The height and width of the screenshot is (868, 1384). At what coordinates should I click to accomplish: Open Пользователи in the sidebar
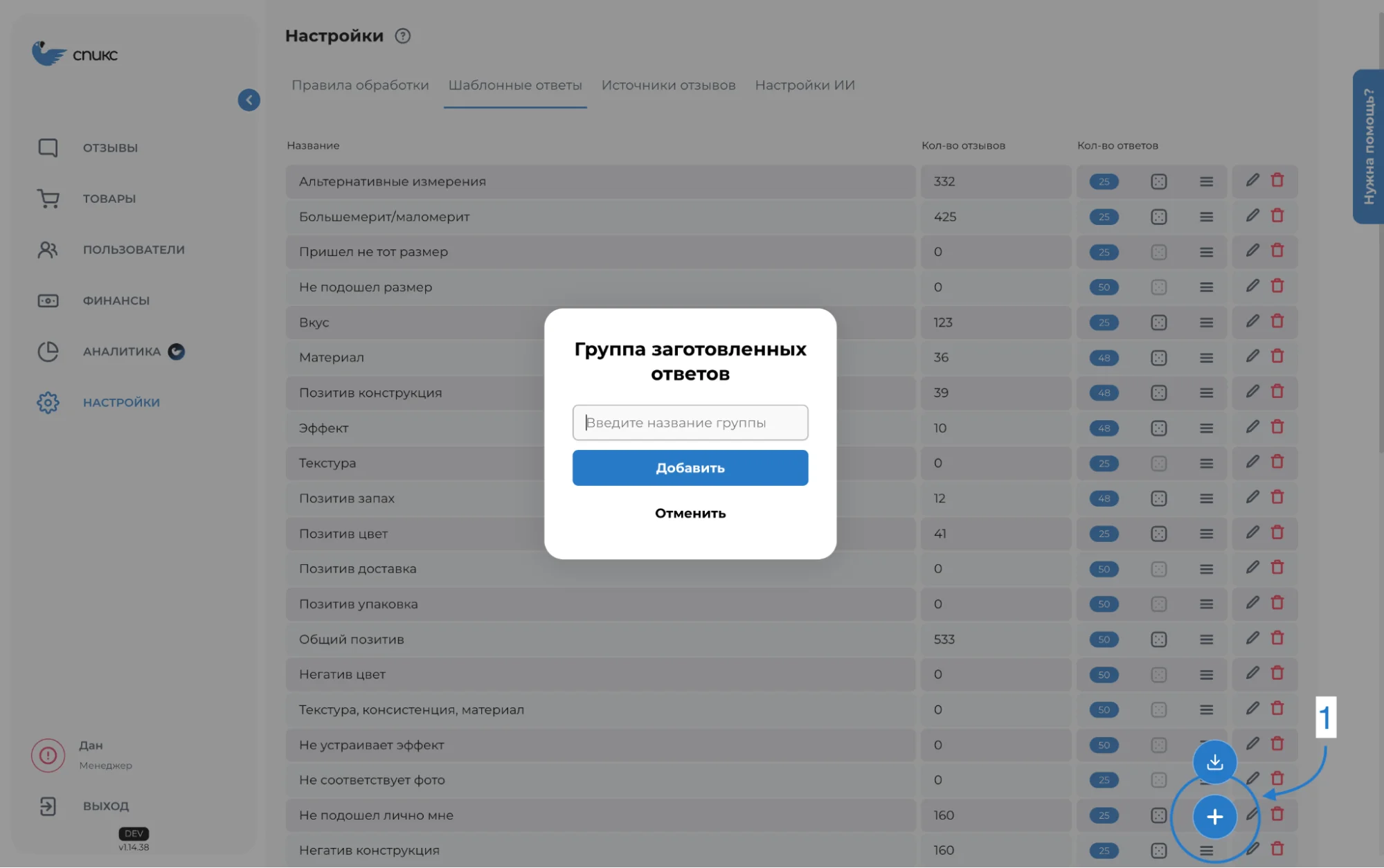pyautogui.click(x=111, y=250)
